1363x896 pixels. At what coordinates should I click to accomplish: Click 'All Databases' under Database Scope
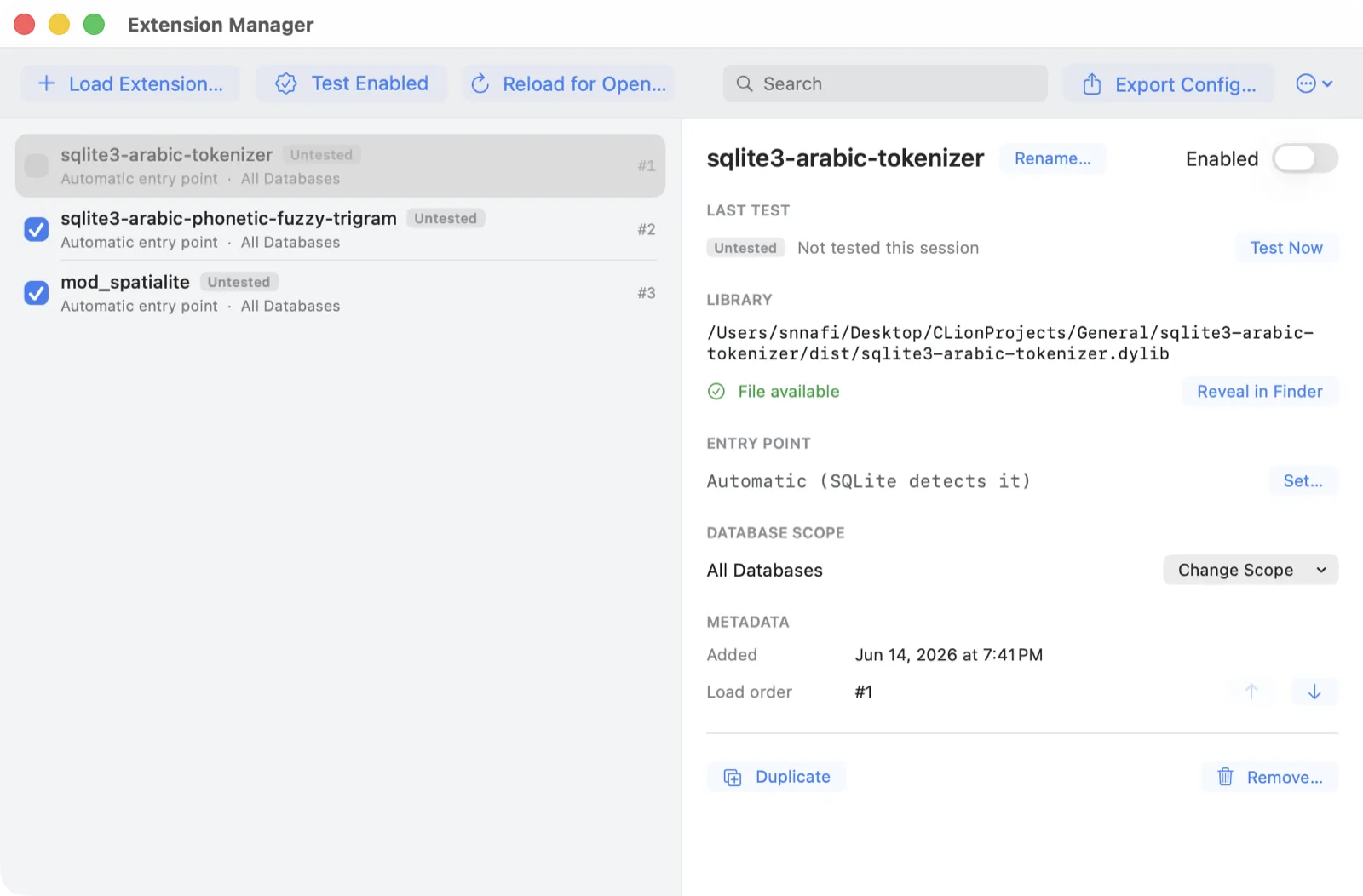764,570
